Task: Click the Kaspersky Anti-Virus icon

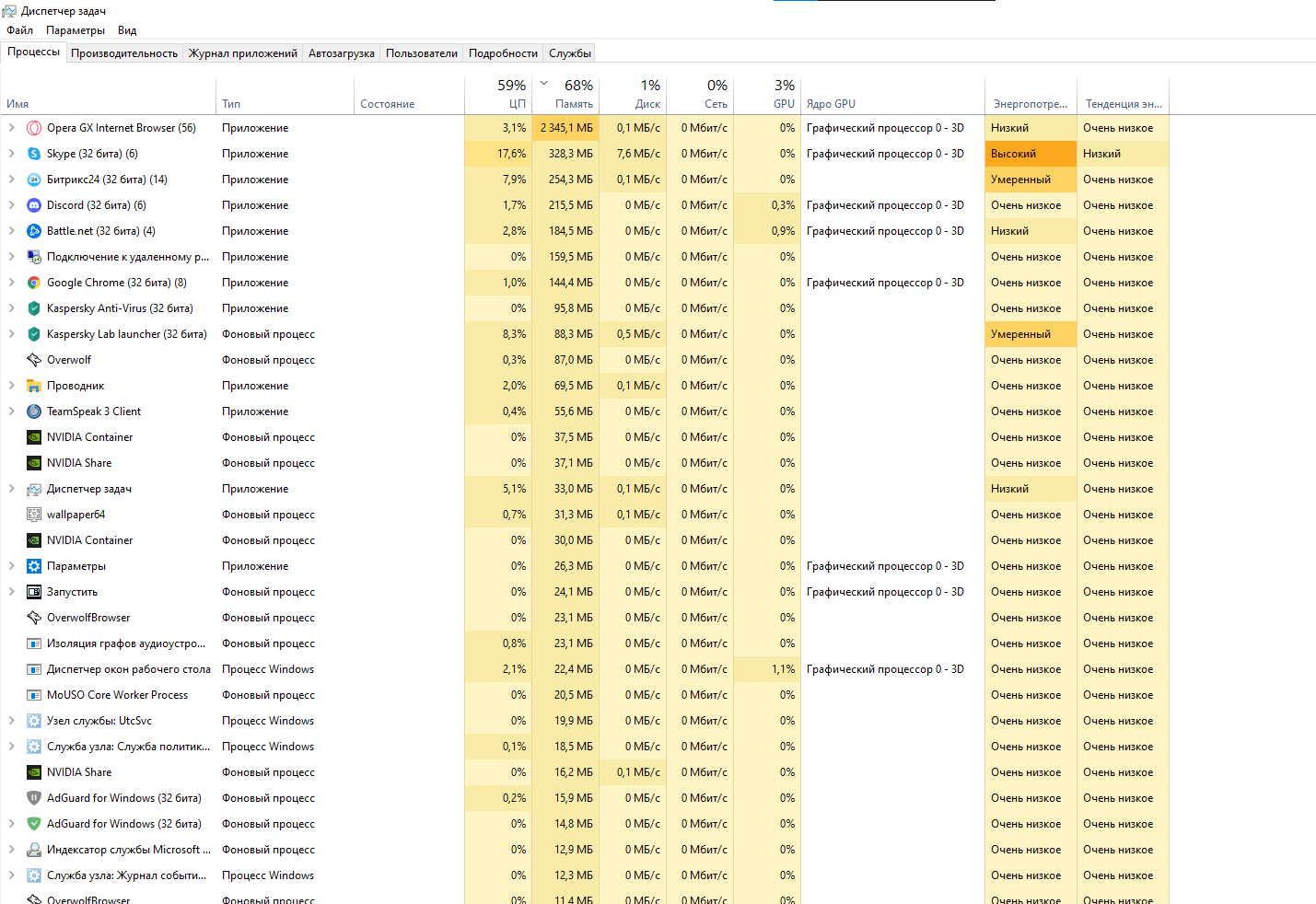Action: 34,308
